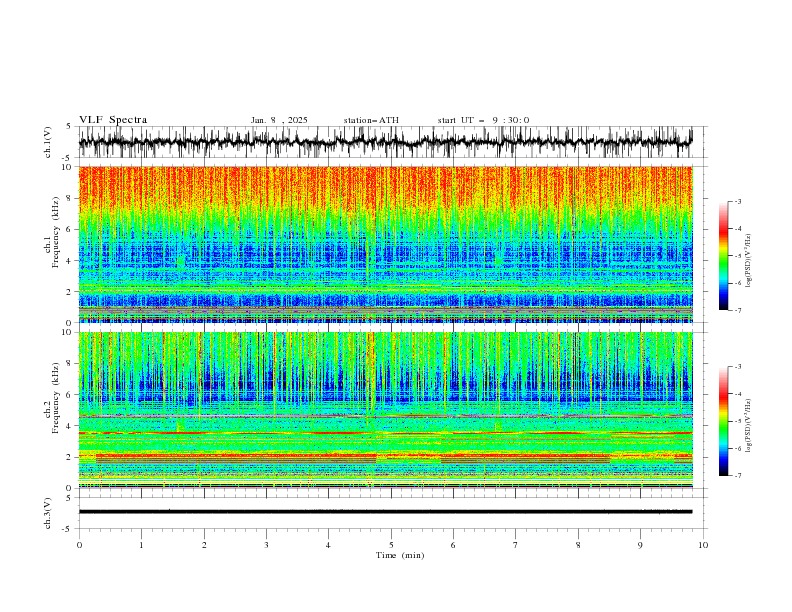Click the "8" tick on ch.1 frequency axis

tap(71, 198)
